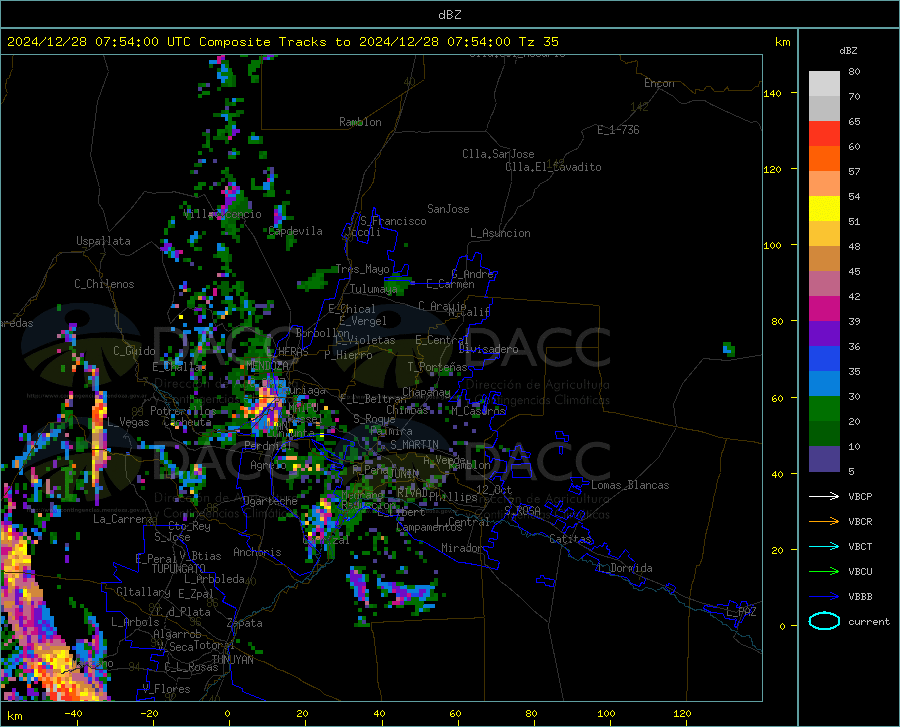Click the C_Chilenos place label
This screenshot has width=900, height=727.
pyautogui.click(x=104, y=284)
